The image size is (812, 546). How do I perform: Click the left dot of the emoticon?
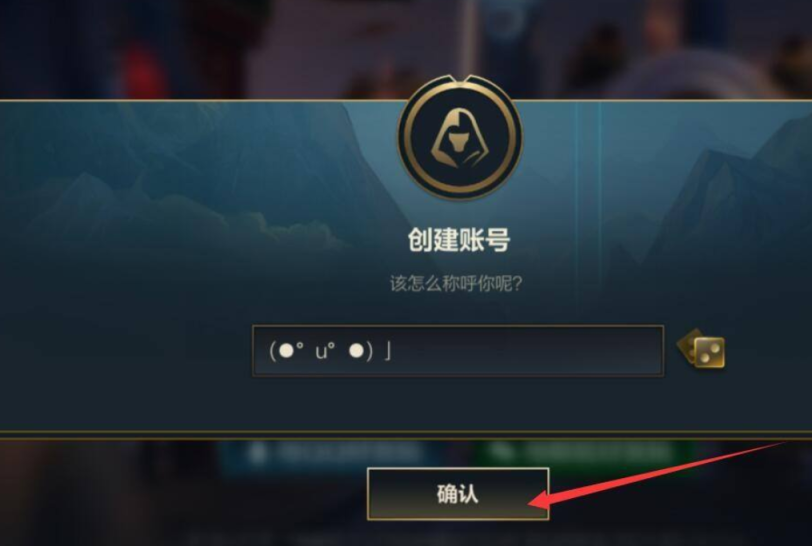coord(286,351)
